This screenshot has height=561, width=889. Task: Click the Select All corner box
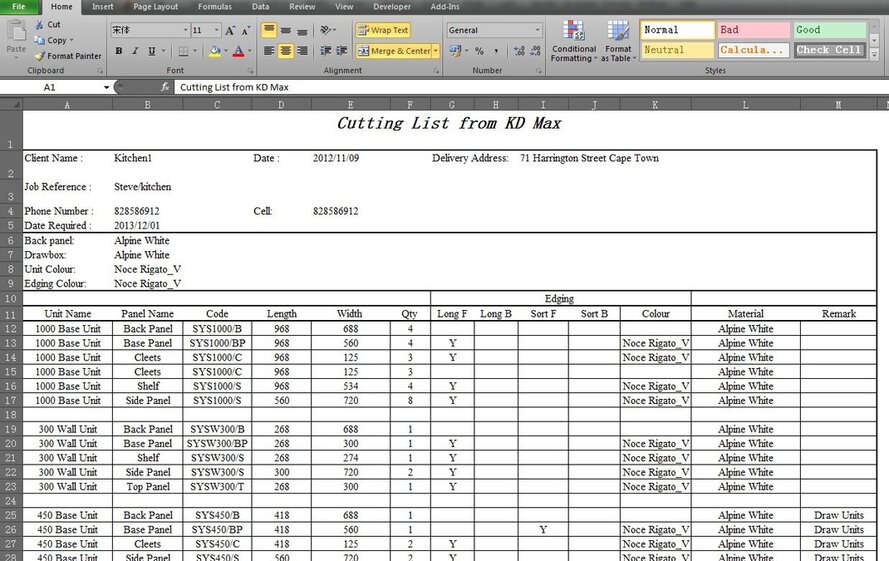click(x=11, y=104)
